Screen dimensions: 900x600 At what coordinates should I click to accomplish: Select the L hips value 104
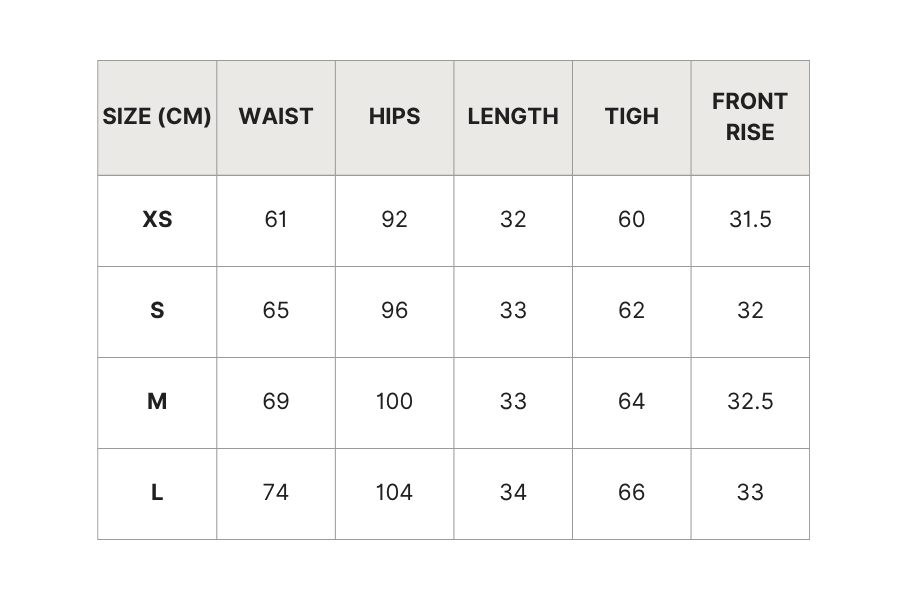pos(394,493)
